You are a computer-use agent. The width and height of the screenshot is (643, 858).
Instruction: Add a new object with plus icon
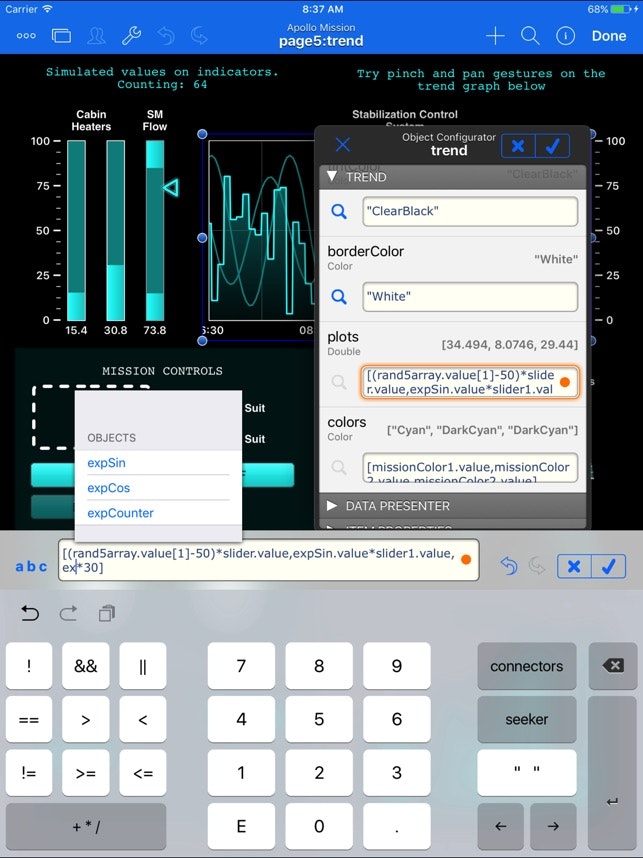(x=495, y=36)
